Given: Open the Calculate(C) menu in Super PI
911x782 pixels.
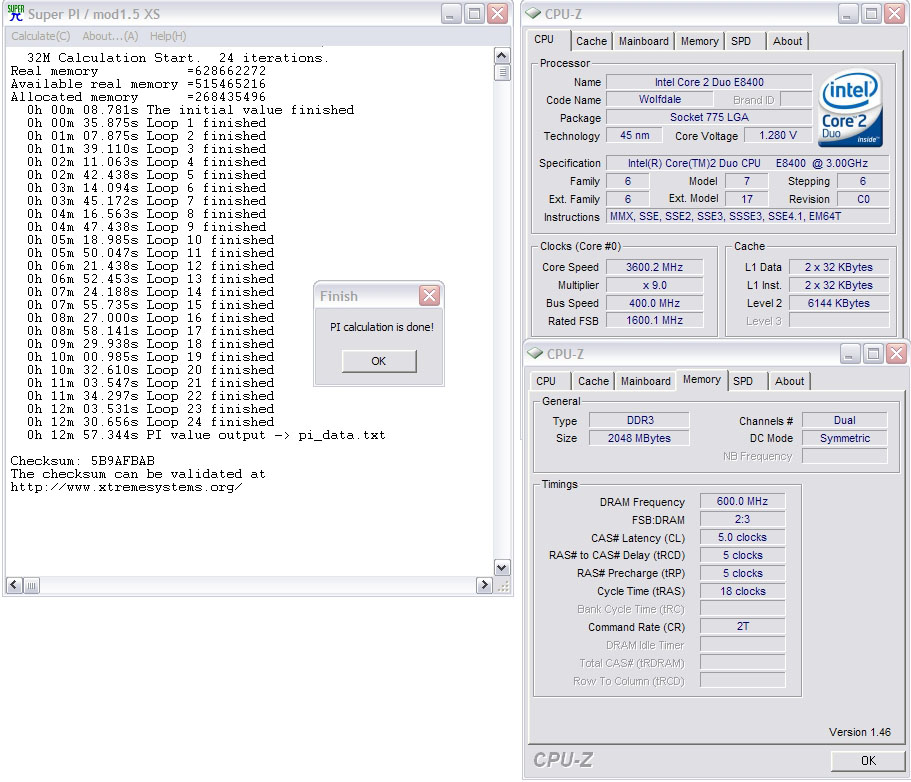Looking at the screenshot, I should (x=41, y=36).
